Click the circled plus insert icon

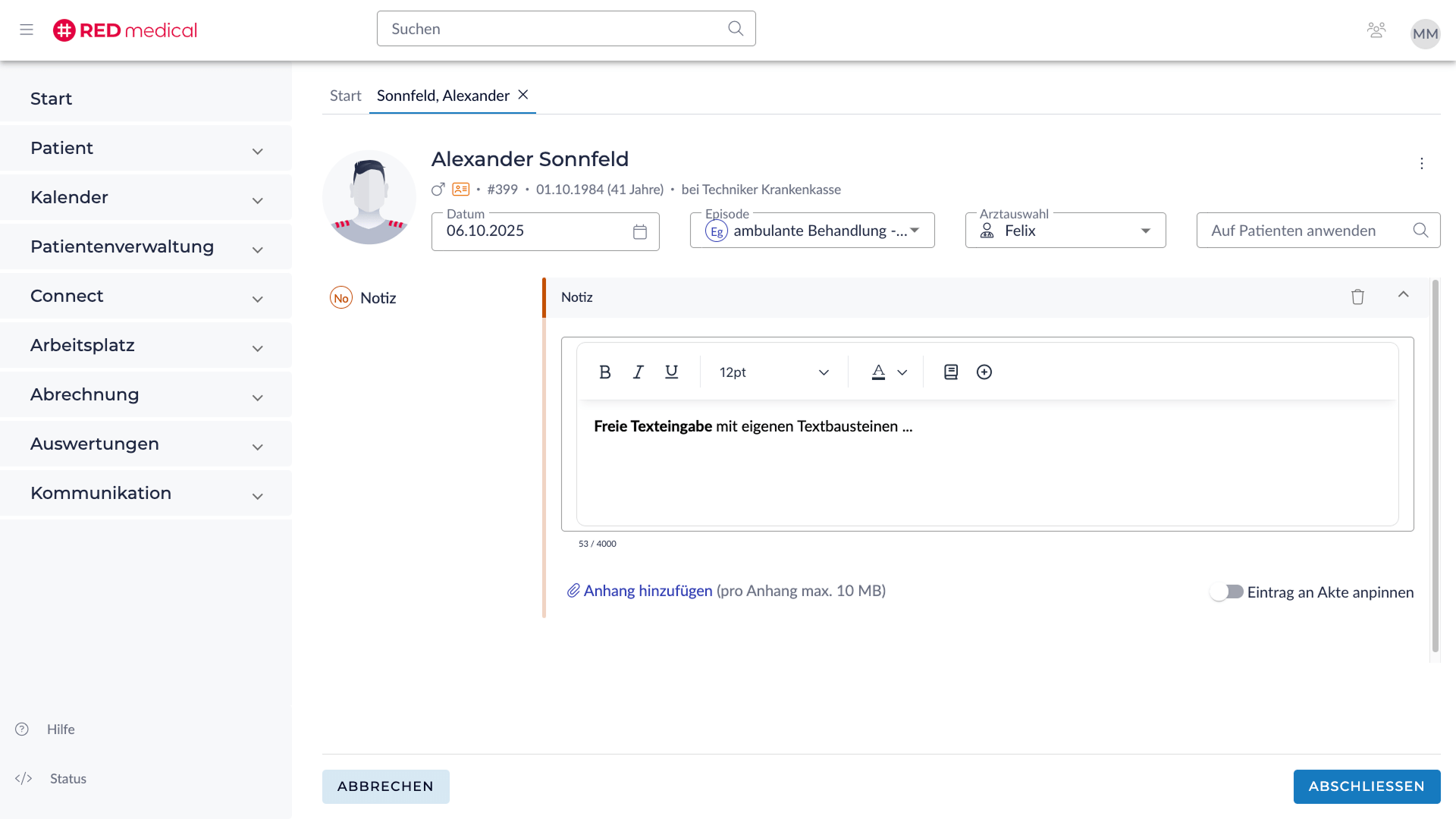tap(984, 372)
